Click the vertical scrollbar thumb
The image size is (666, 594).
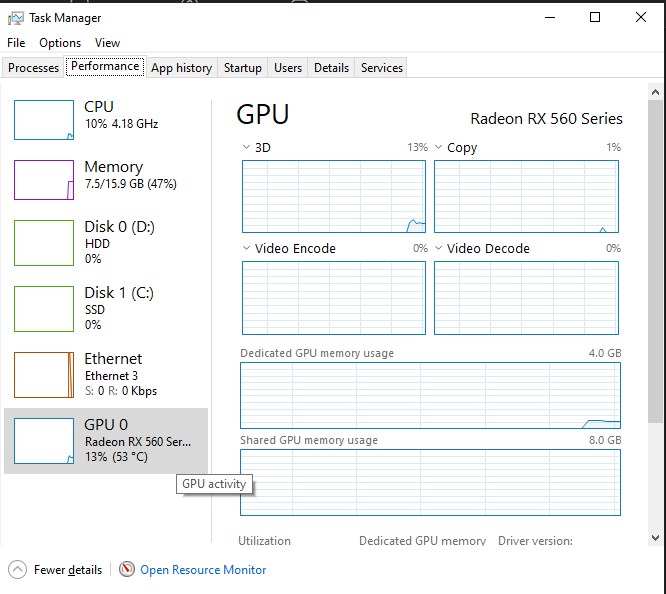[x=655, y=261]
